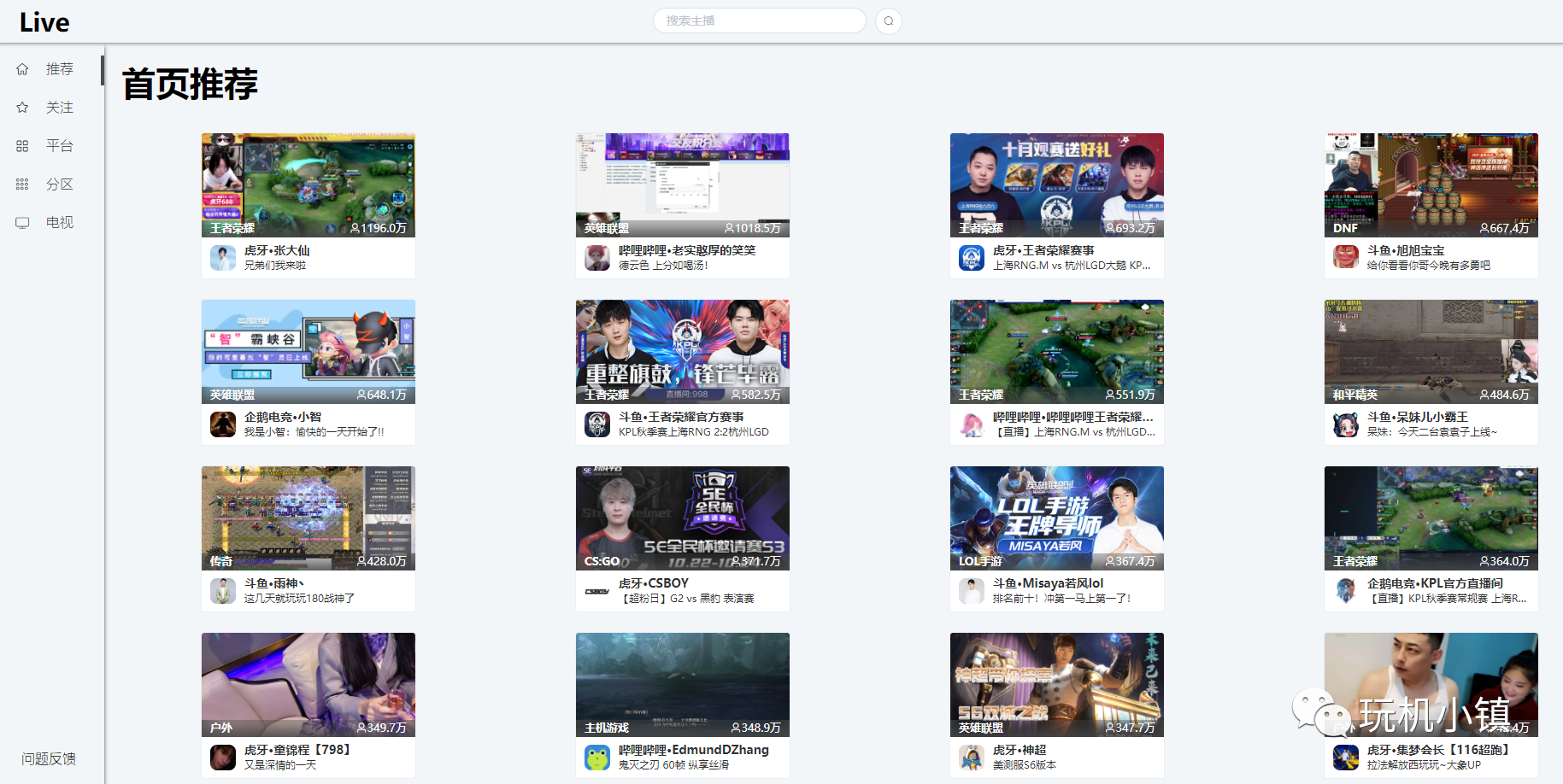Click the star icon beside 关注
The image size is (1563, 784).
click(22, 108)
